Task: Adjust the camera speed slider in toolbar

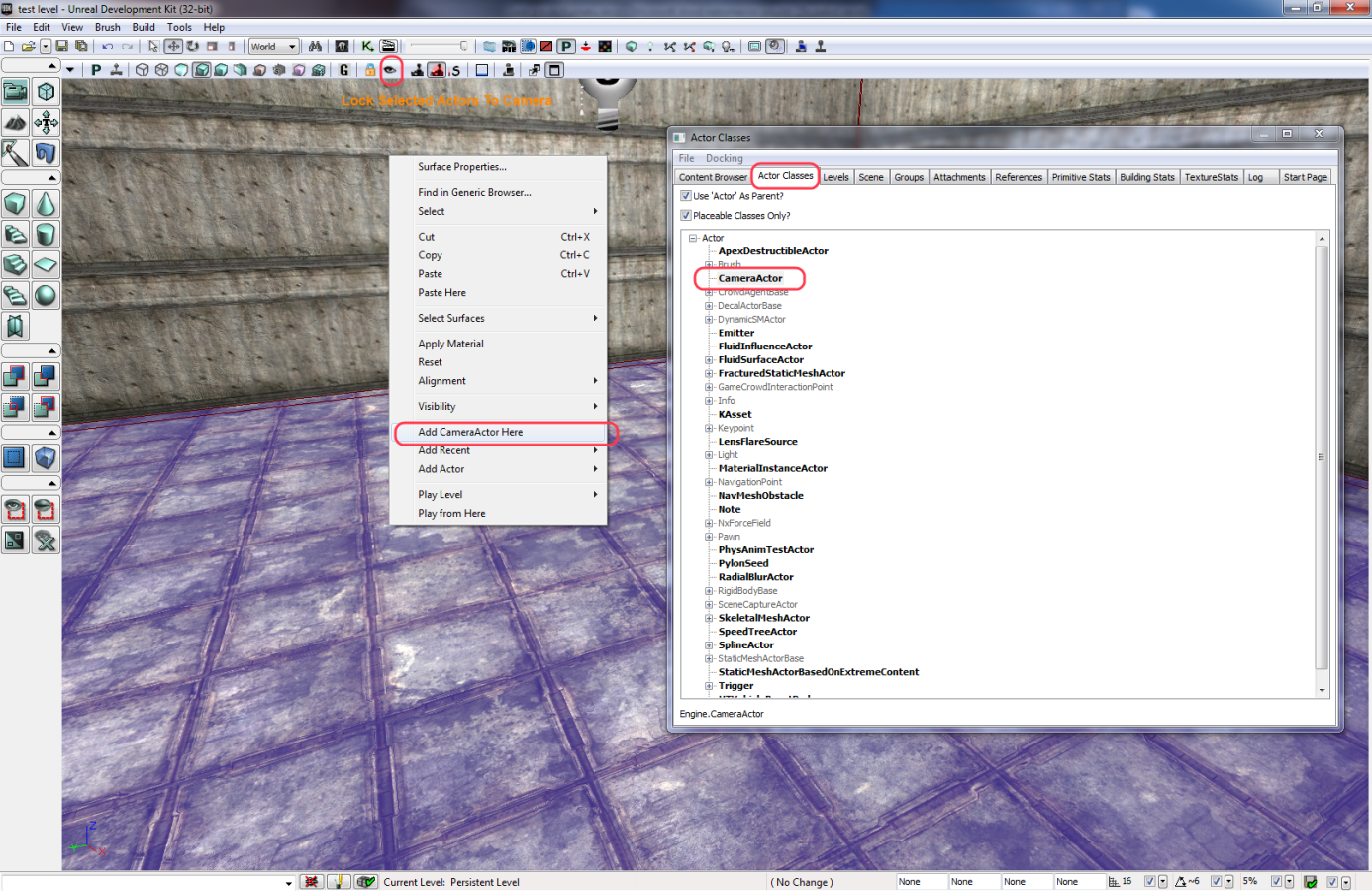Action: (439, 47)
